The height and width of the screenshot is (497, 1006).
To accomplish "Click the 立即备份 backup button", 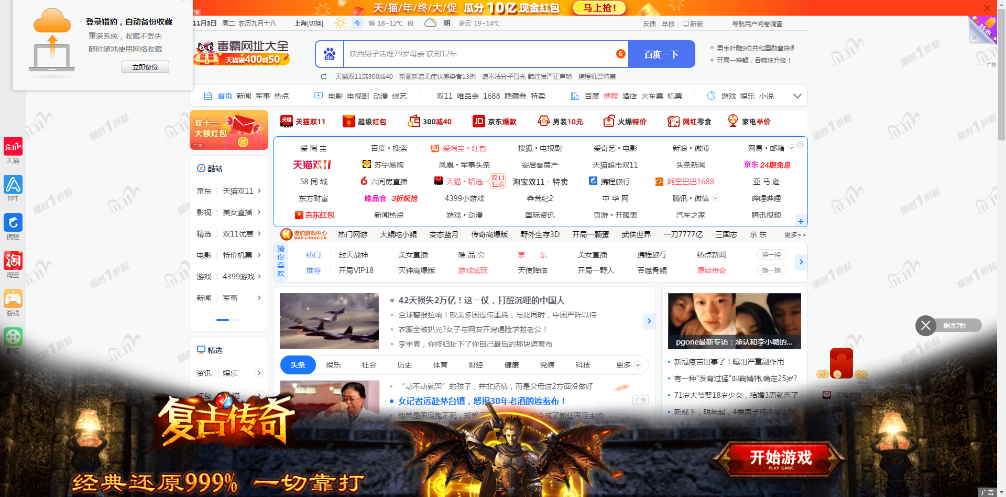I will pos(145,67).
